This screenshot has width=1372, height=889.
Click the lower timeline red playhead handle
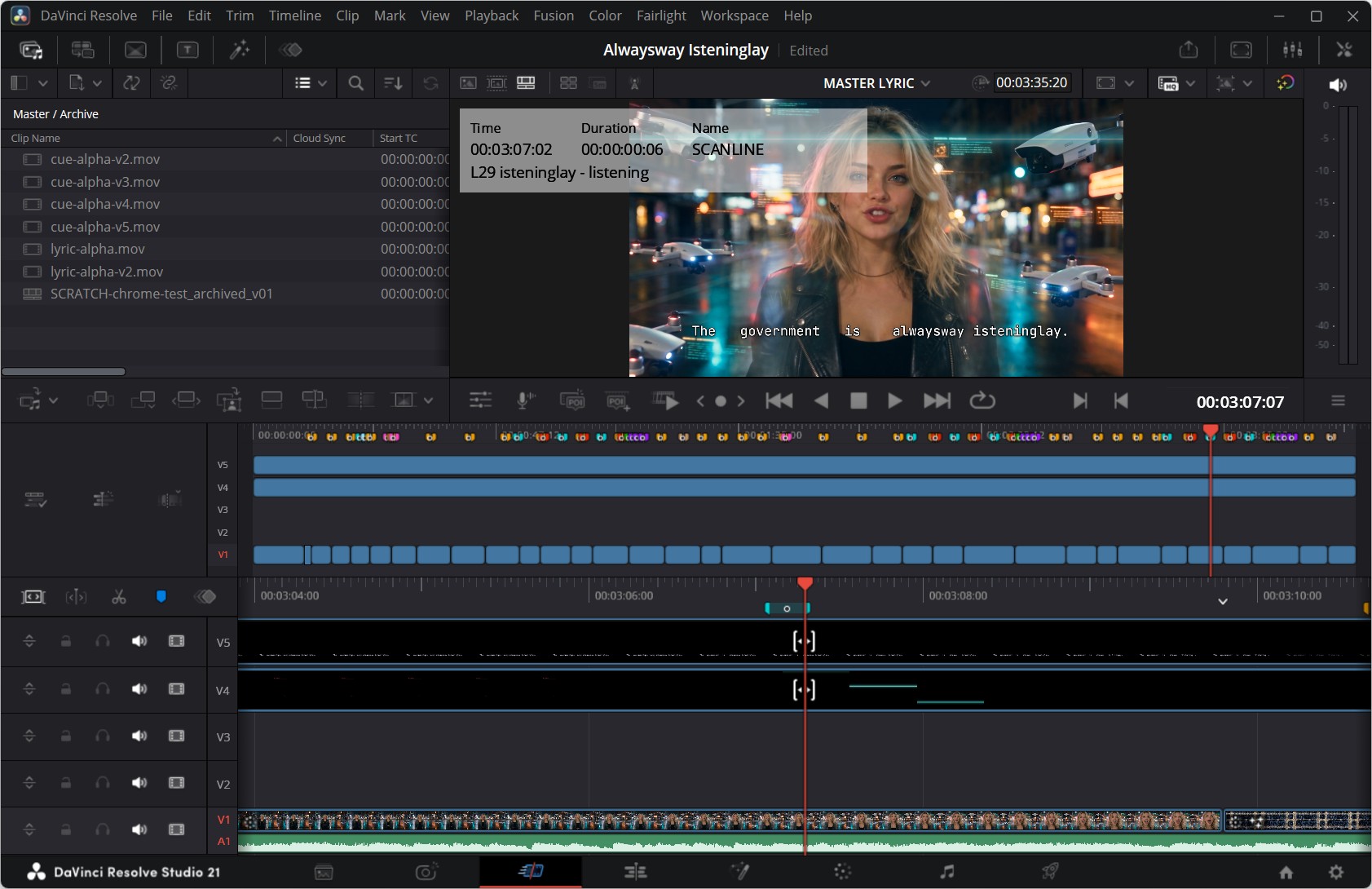point(805,582)
